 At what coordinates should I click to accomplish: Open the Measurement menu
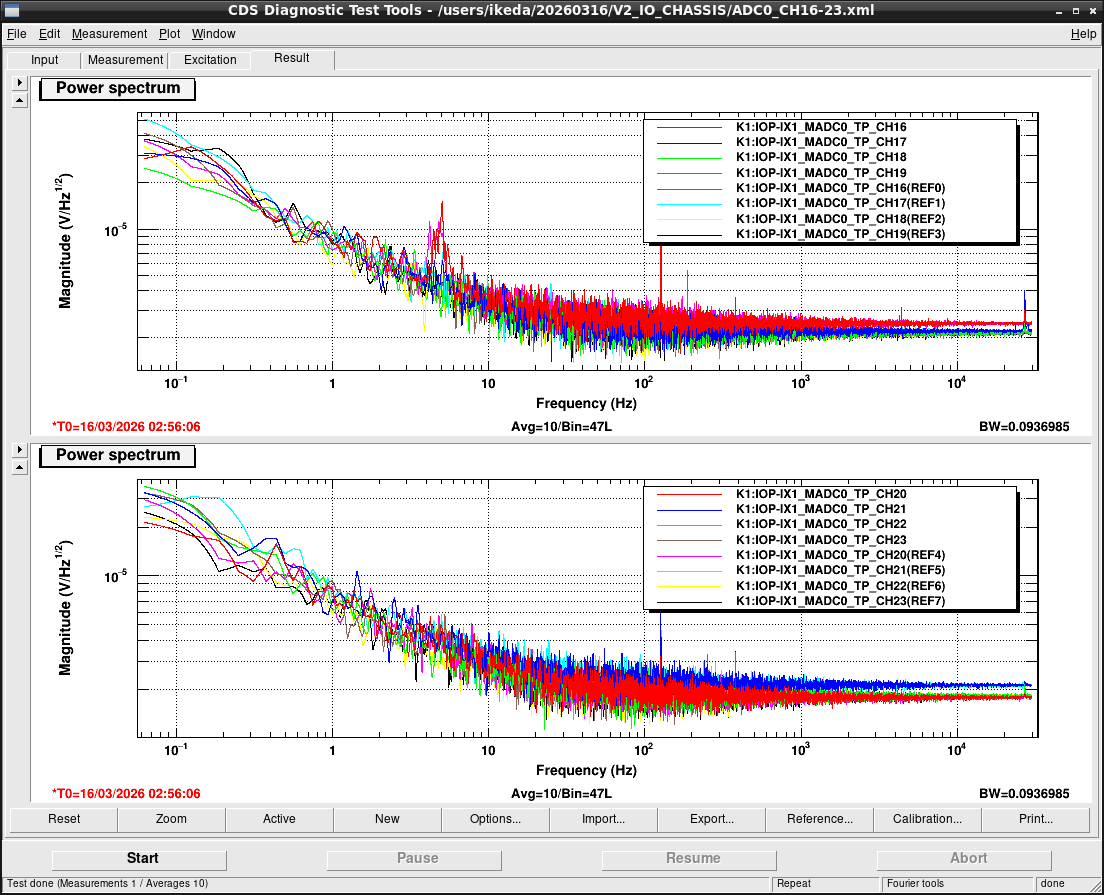(109, 34)
